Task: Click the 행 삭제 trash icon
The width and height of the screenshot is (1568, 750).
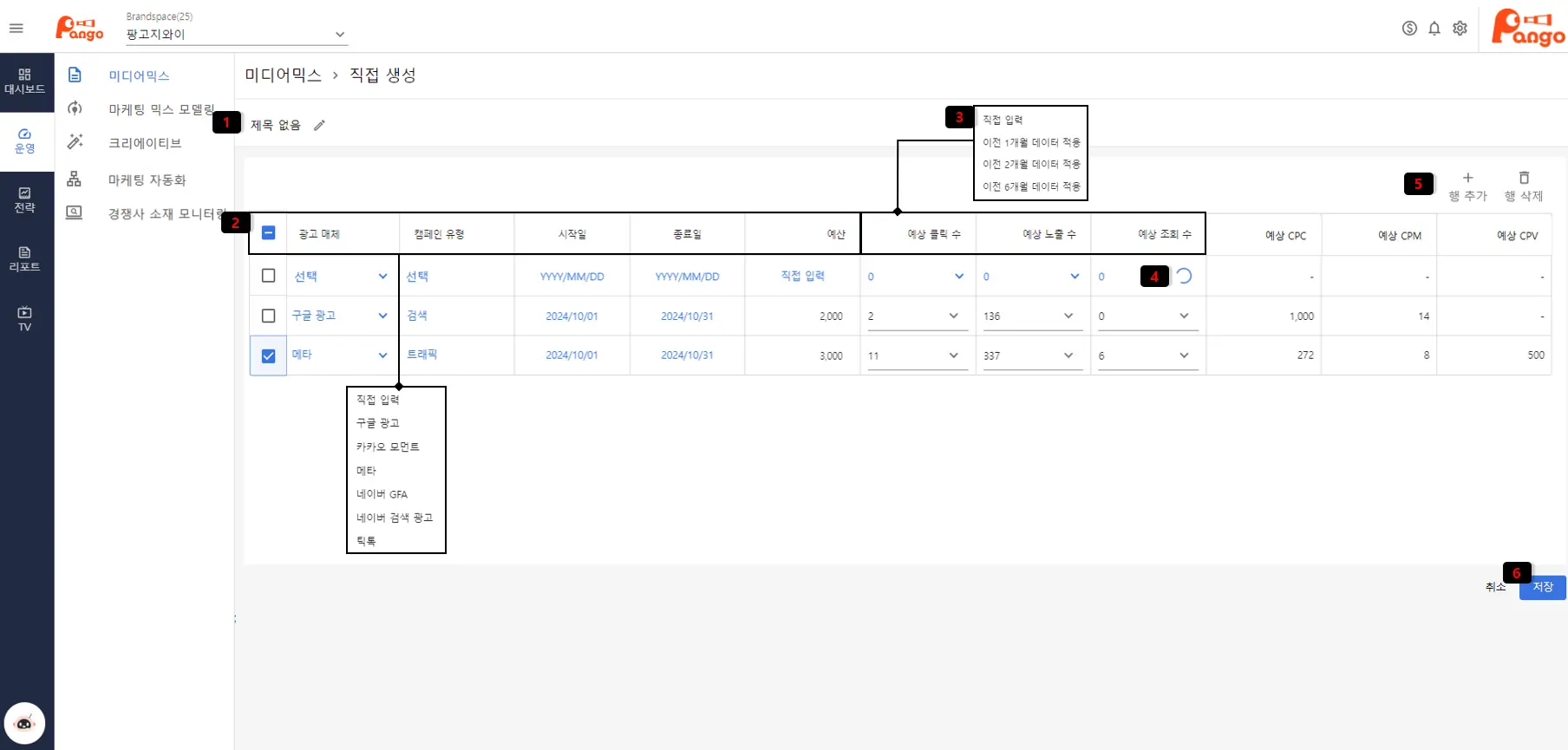Action: click(1524, 178)
